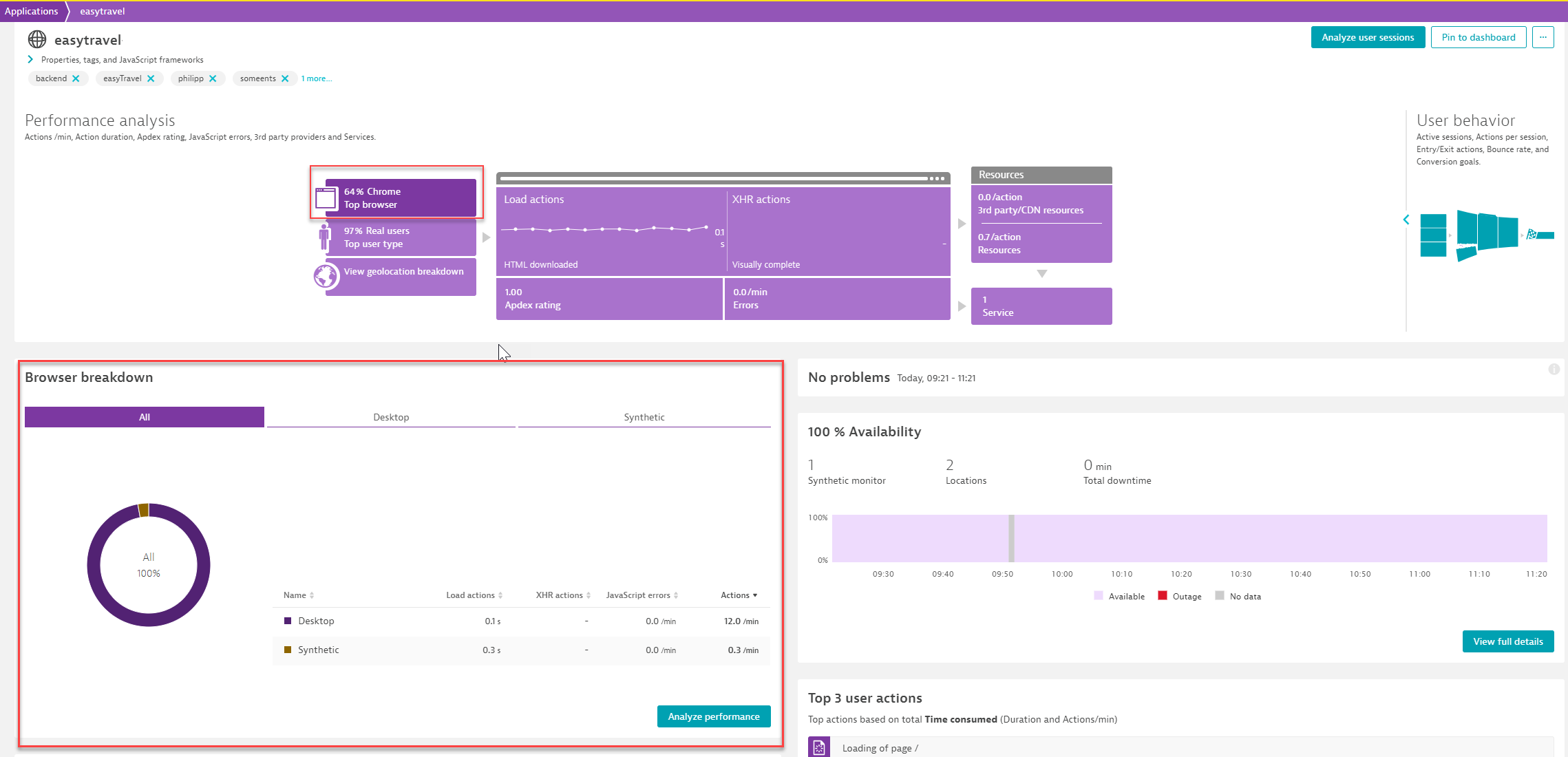This screenshot has height=757, width=1568.
Task: Select the easytravel breadcrumb item
Action: [x=102, y=11]
